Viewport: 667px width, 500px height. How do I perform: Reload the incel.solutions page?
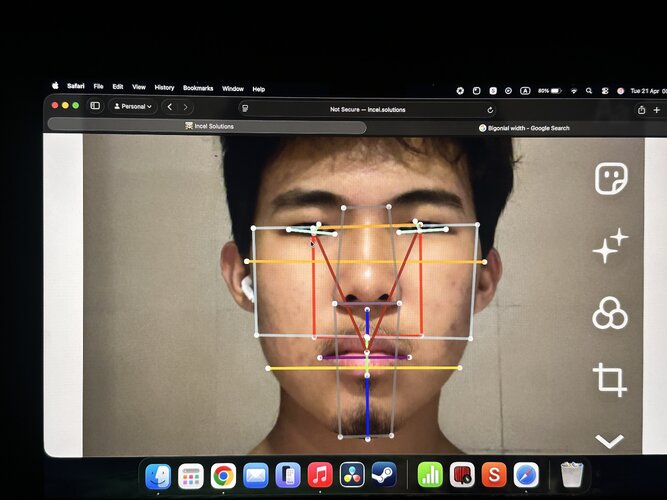coord(490,109)
